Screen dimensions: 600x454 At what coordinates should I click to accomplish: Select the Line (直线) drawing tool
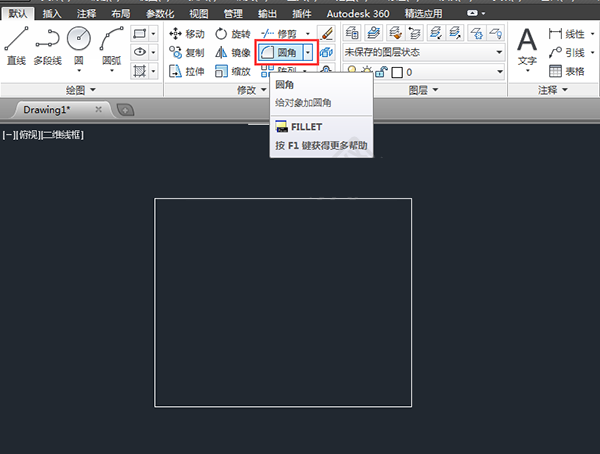coord(16,46)
